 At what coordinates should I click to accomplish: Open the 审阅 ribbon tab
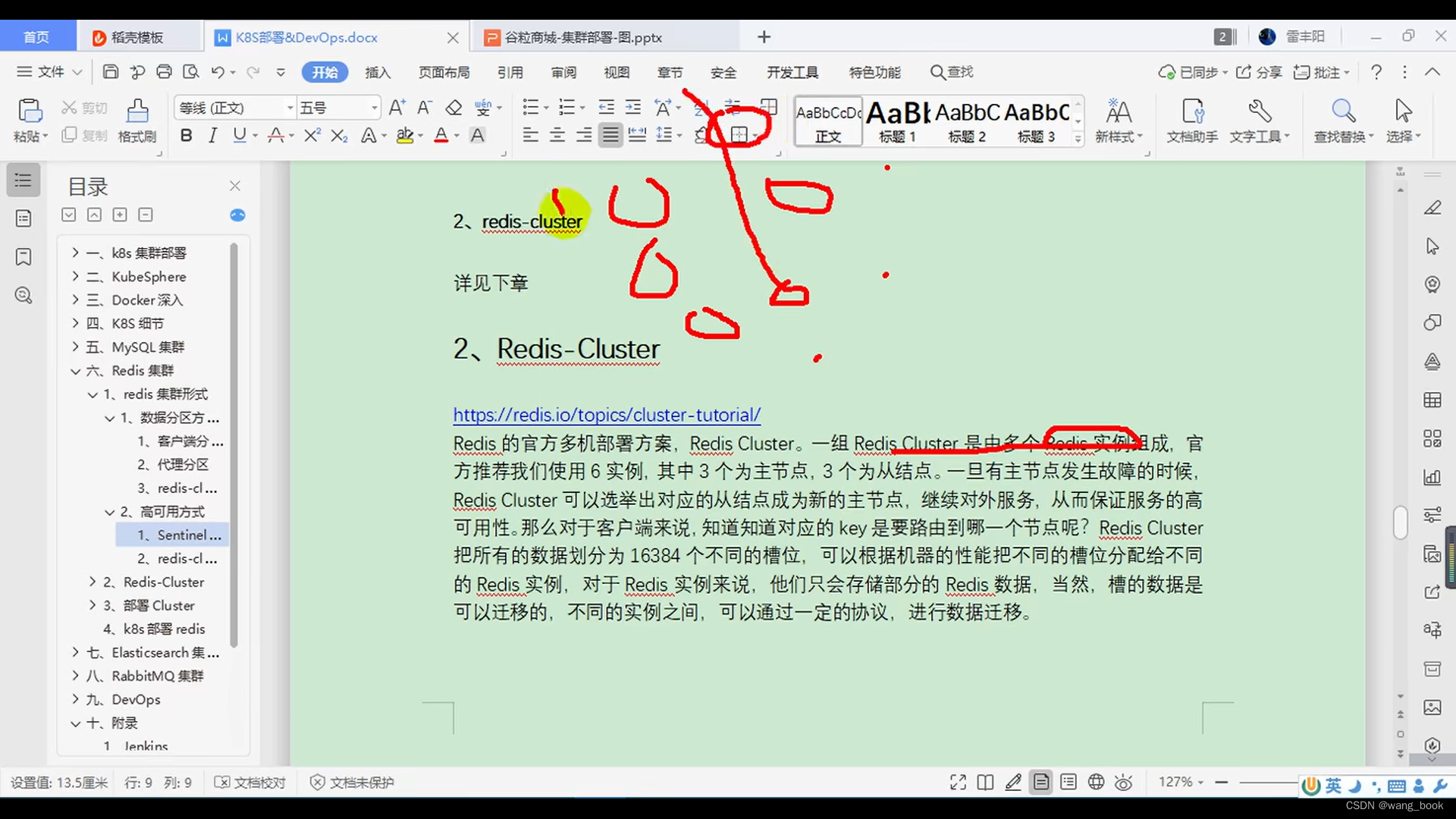point(563,72)
